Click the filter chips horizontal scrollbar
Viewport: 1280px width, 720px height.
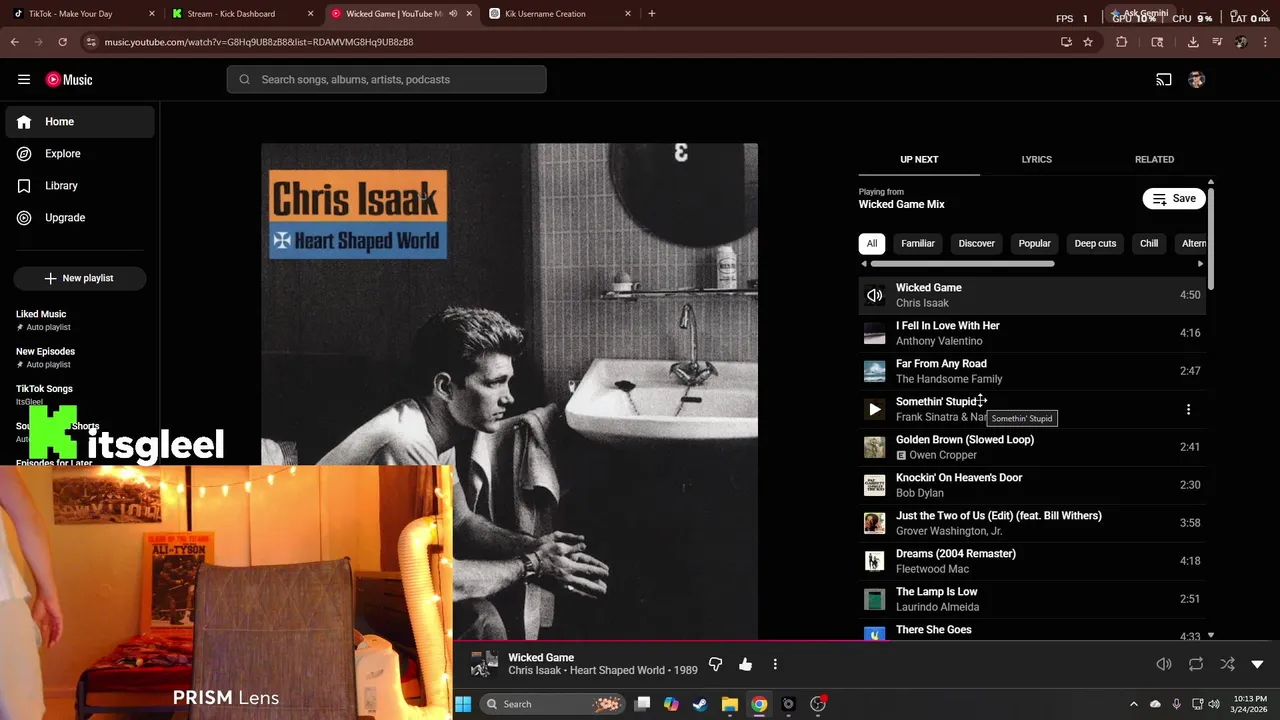coord(962,264)
